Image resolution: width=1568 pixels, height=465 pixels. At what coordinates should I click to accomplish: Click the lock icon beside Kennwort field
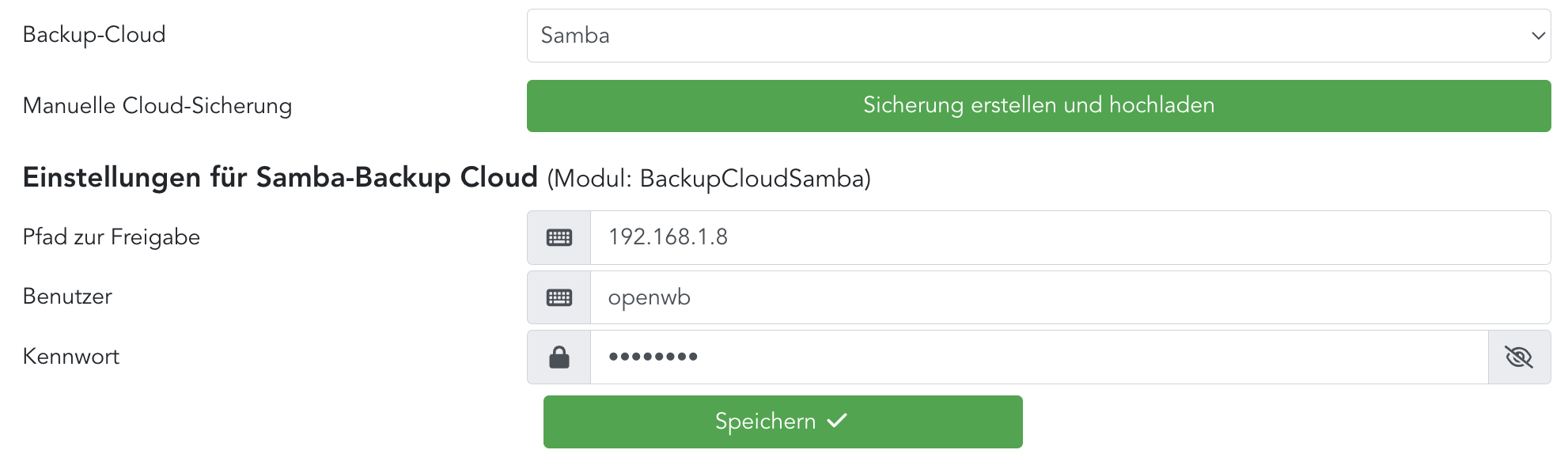pos(559,357)
